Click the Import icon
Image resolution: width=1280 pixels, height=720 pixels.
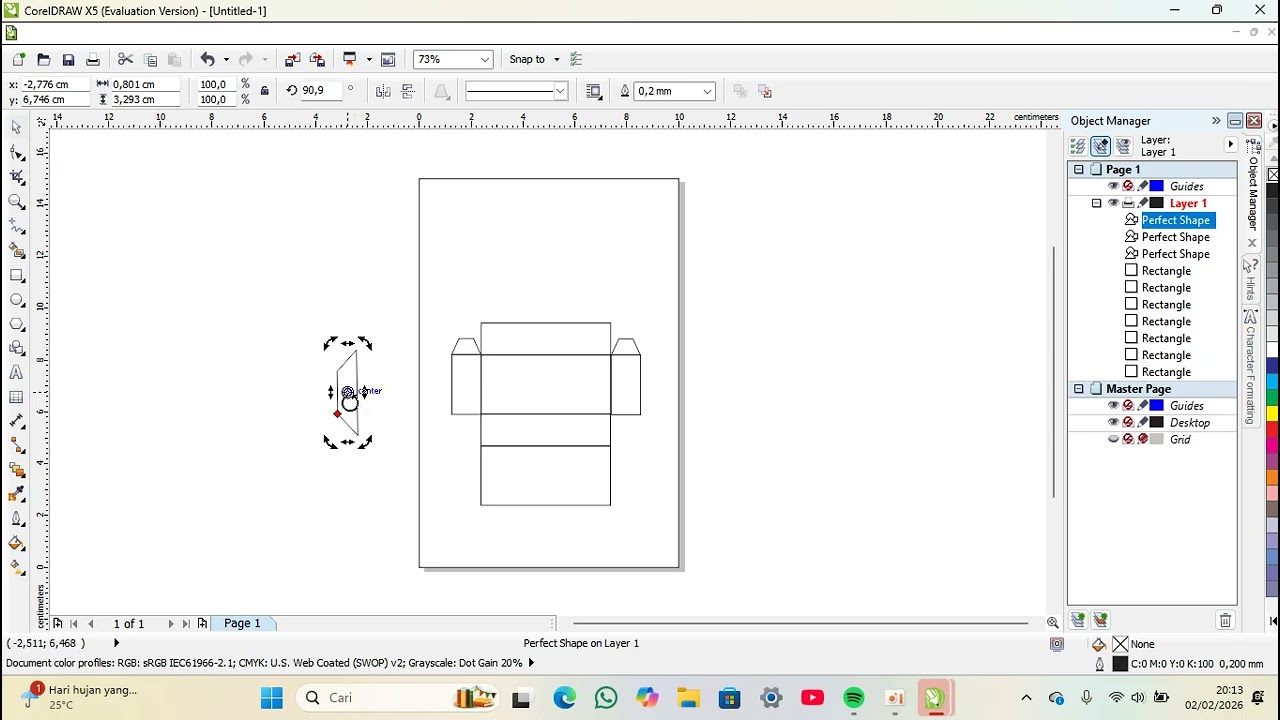292,60
